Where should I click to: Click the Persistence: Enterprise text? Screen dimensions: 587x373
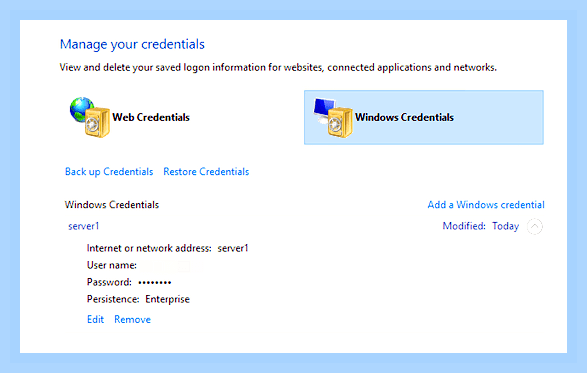coord(138,299)
